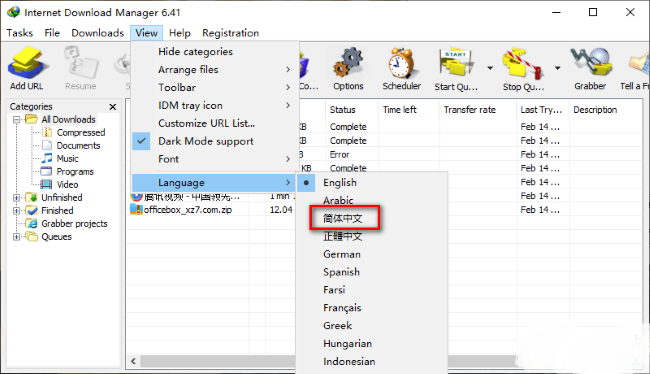Click the Grabber projects icon
This screenshot has width=650, height=374.
click(x=32, y=223)
